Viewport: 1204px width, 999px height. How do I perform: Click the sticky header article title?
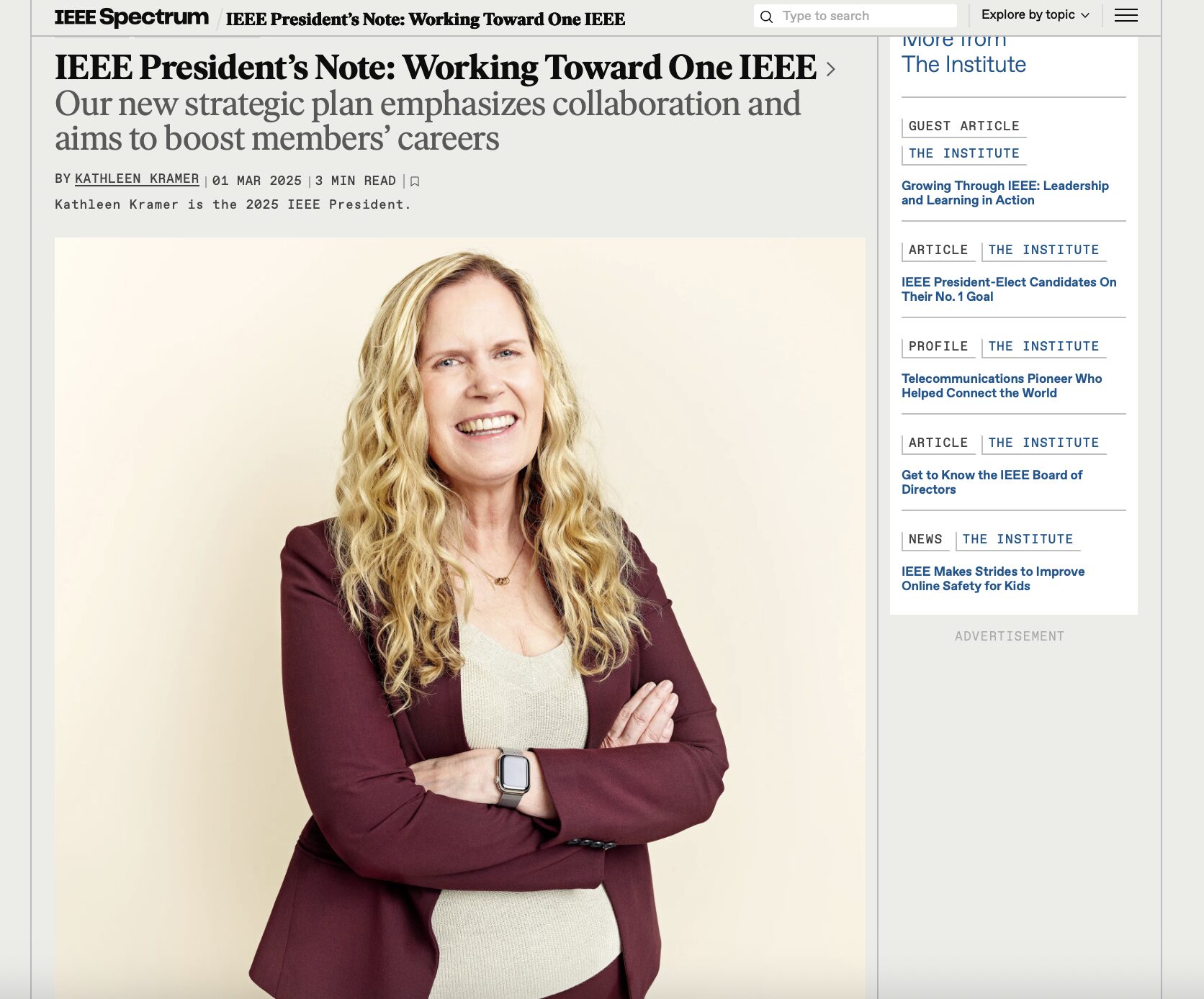point(426,19)
